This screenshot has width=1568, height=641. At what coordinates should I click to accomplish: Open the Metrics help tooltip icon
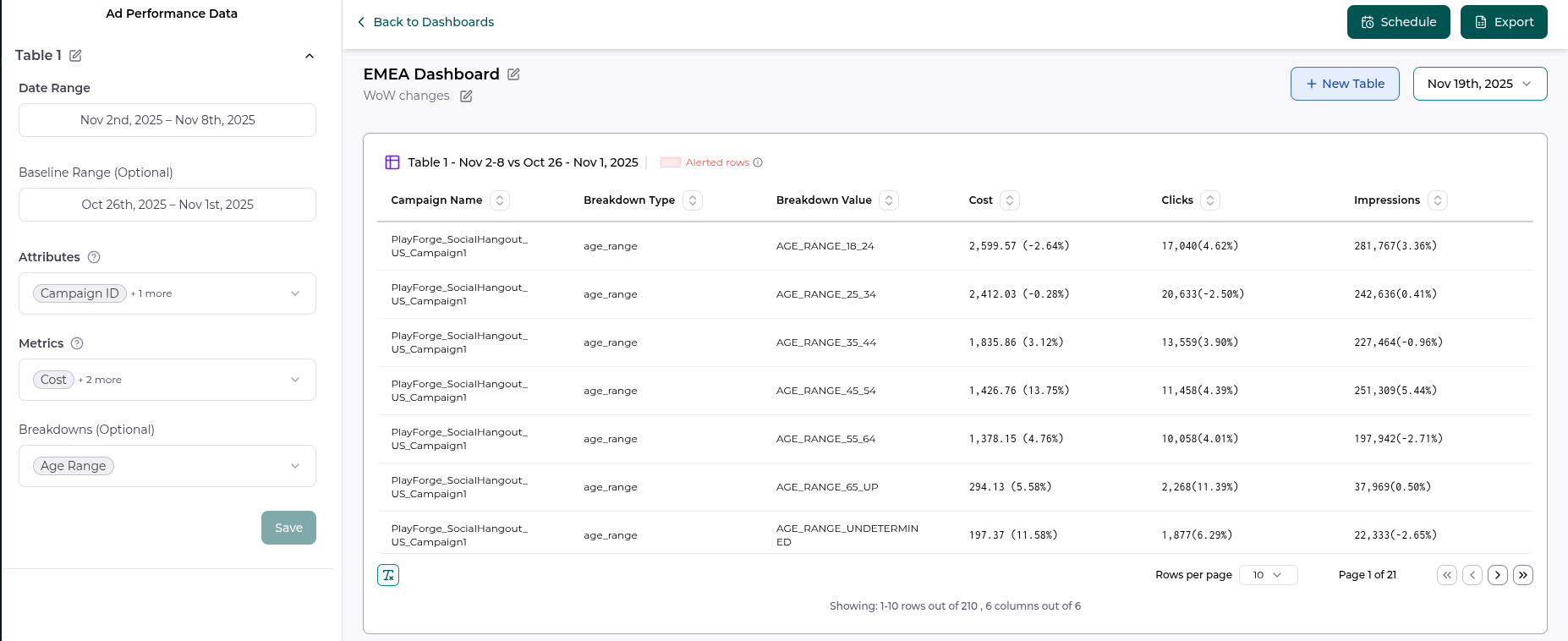click(x=77, y=343)
